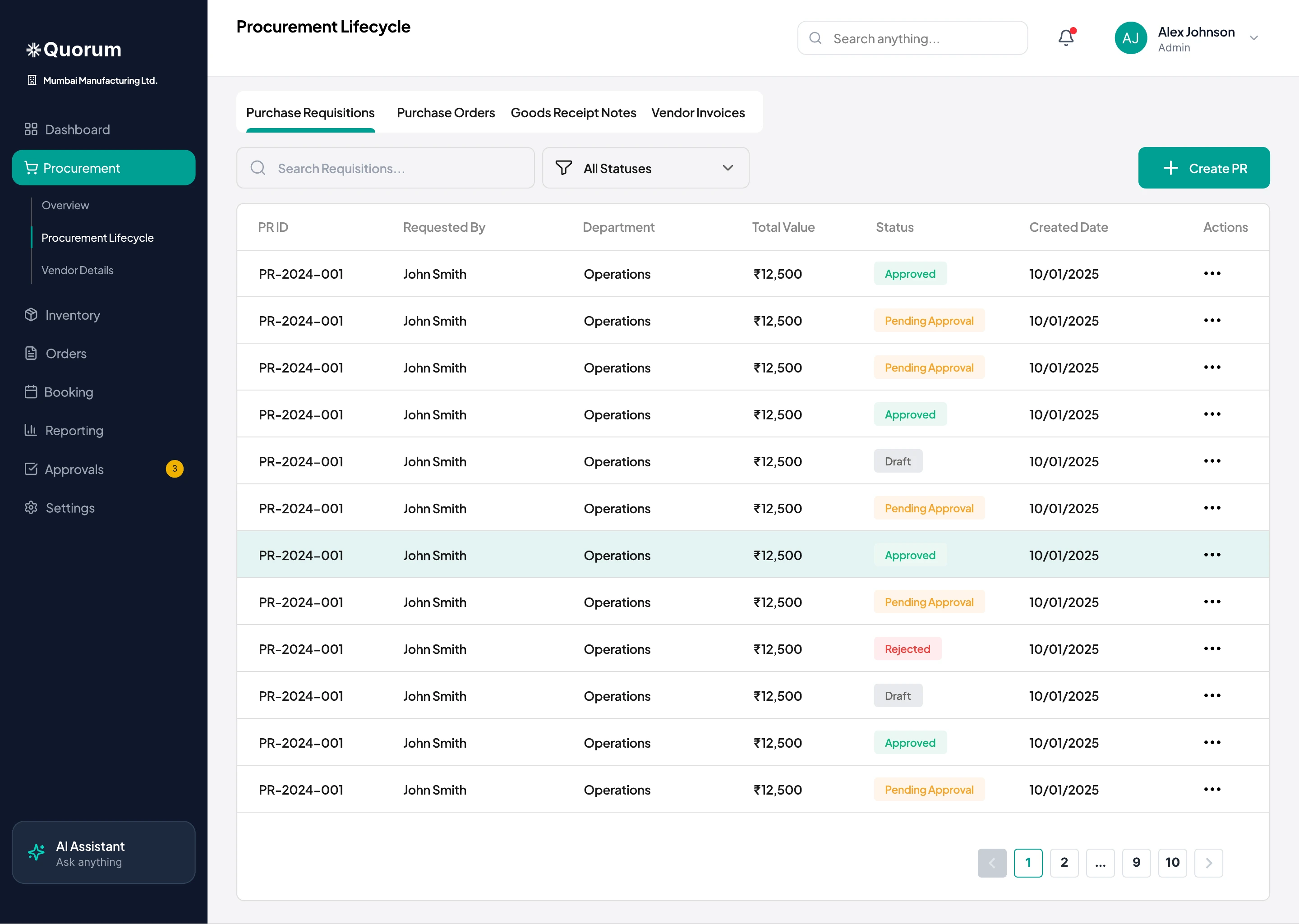Image resolution: width=1299 pixels, height=924 pixels.
Task: Open the AI Assistant panel
Action: click(104, 852)
